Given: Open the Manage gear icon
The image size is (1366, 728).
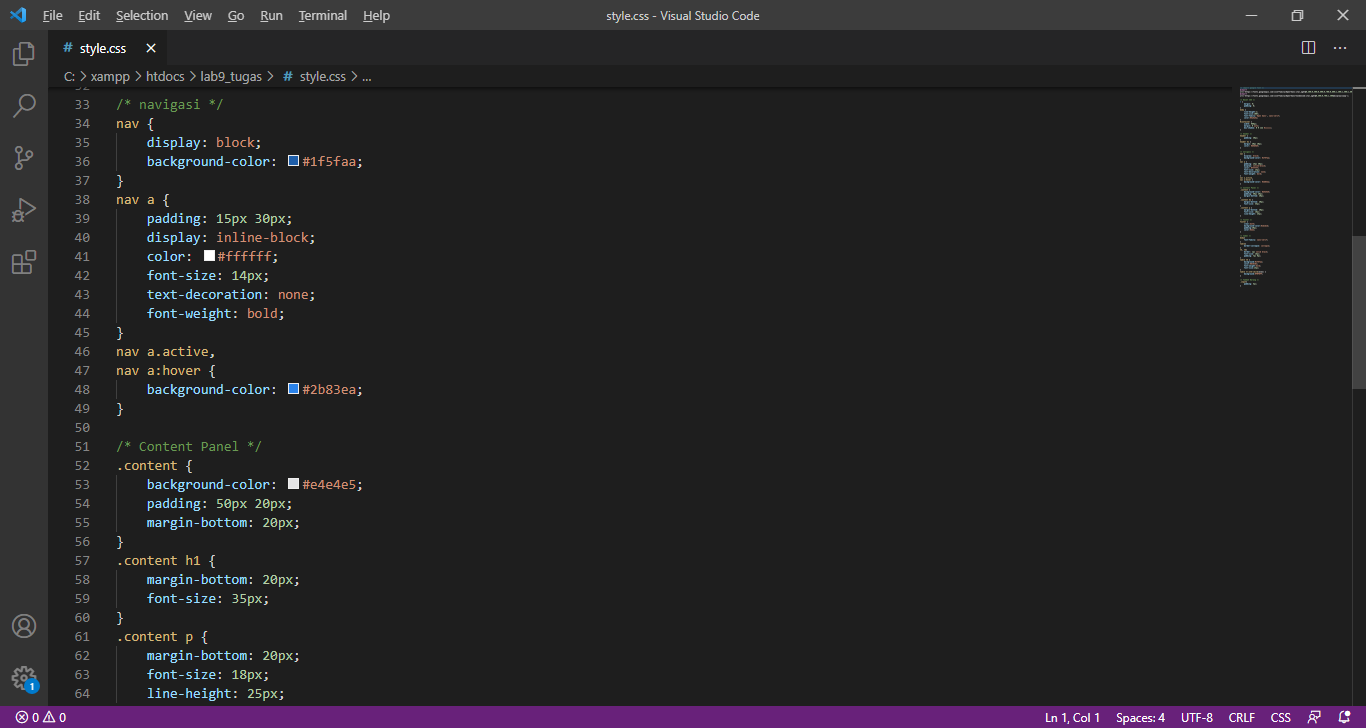Looking at the screenshot, I should click(24, 678).
